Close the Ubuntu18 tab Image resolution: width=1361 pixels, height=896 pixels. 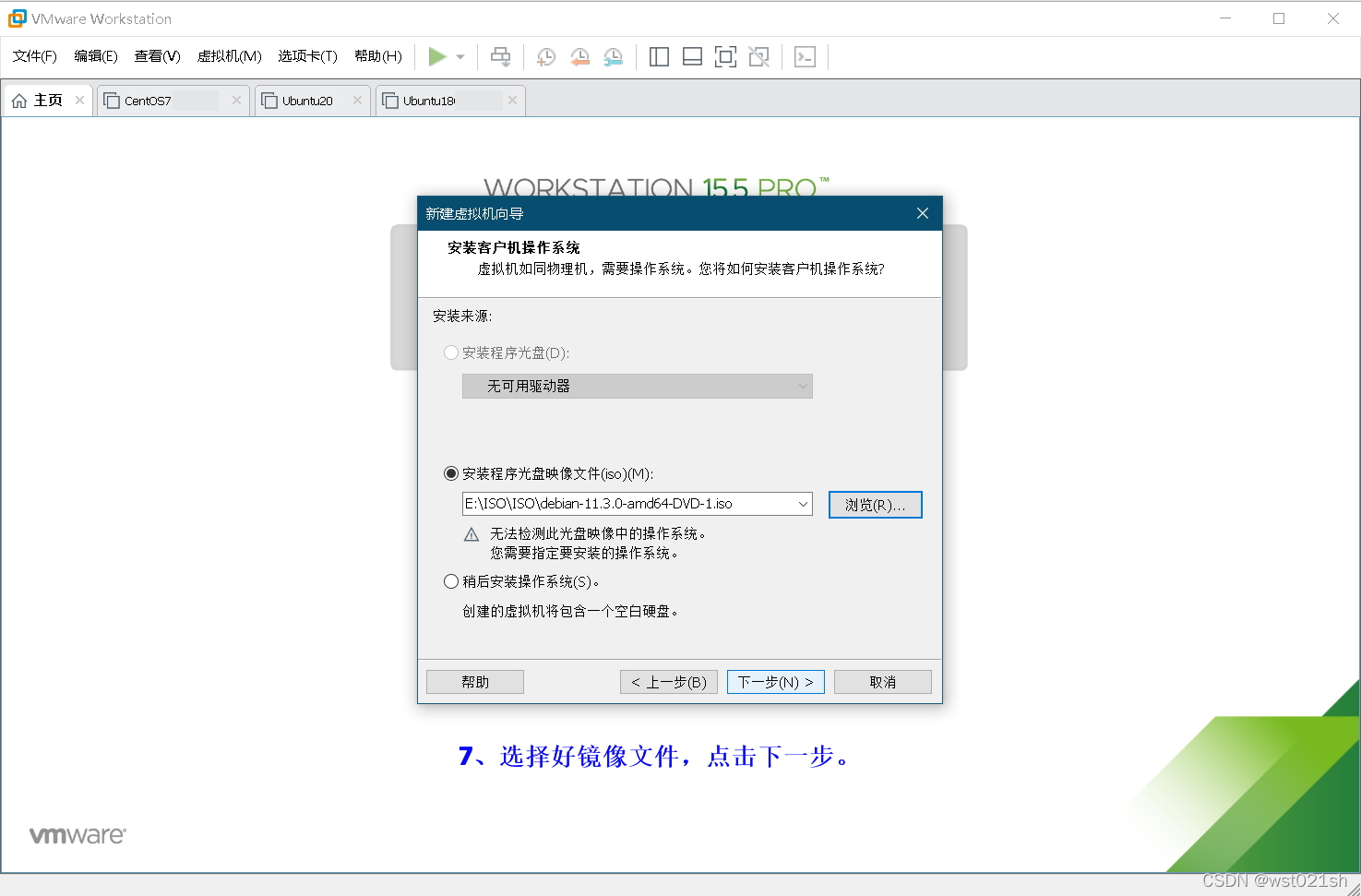tap(513, 101)
